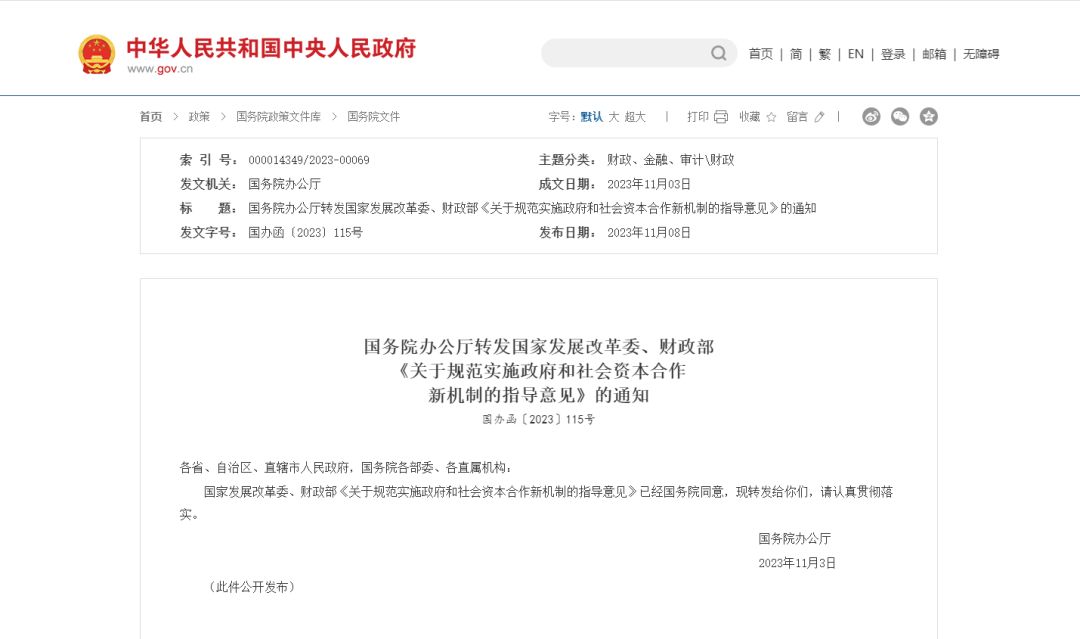1080x639 pixels.
Task: Click the 主题分类 field label
Action: [567, 160]
